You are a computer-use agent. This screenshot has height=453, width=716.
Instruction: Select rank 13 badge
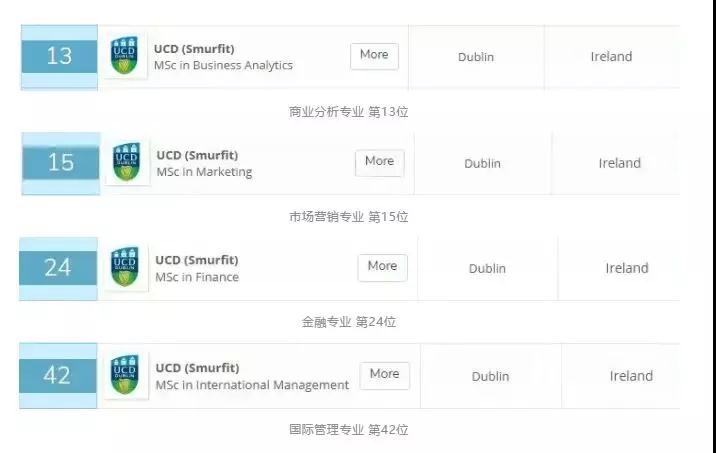click(59, 56)
